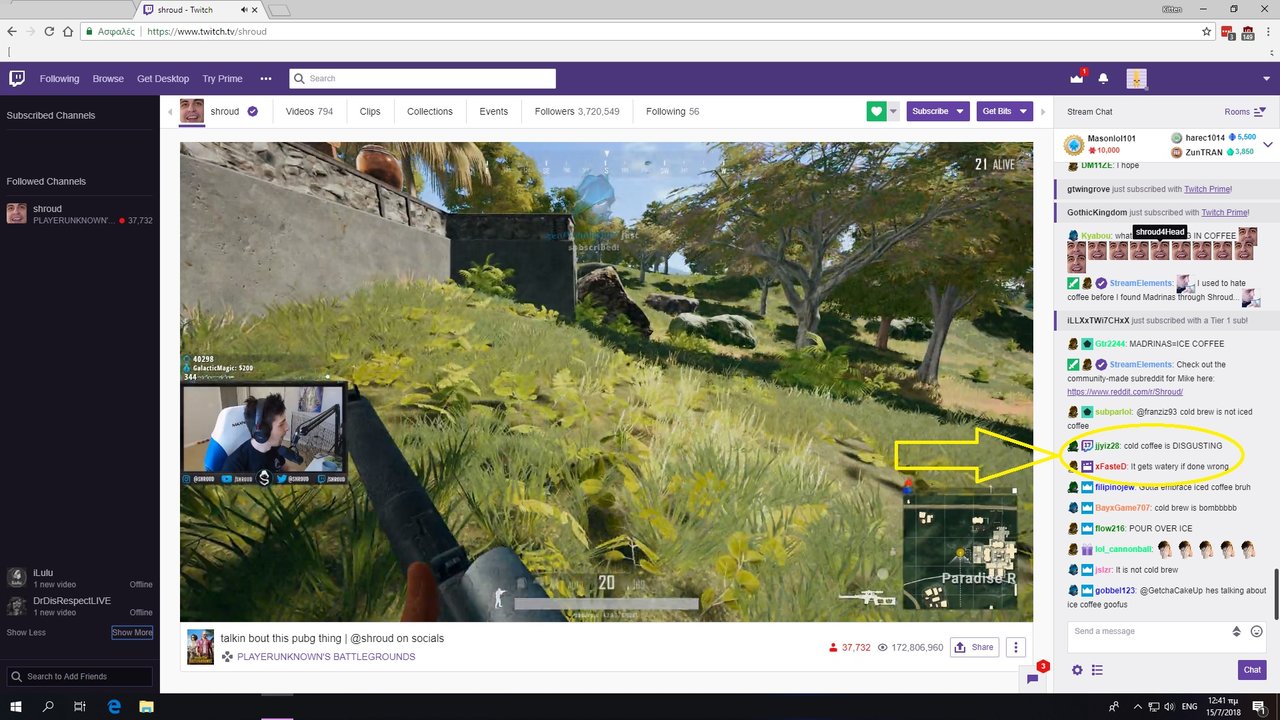Open the Browse page

[x=108, y=79]
